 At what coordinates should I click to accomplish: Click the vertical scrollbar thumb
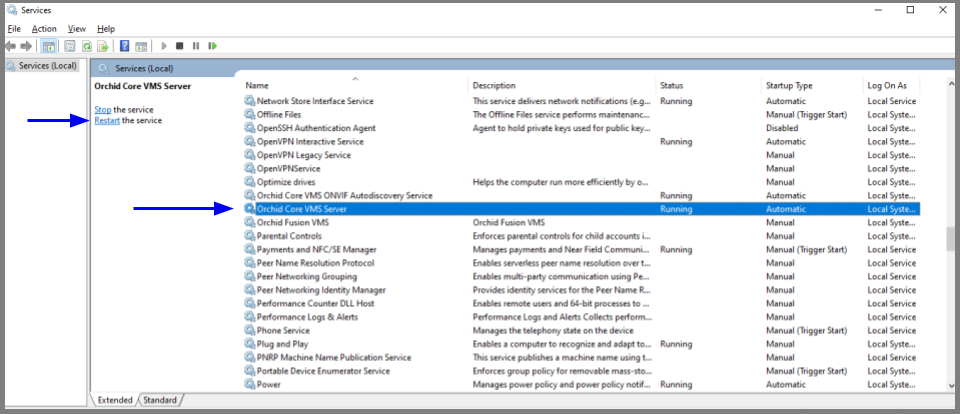pos(951,239)
